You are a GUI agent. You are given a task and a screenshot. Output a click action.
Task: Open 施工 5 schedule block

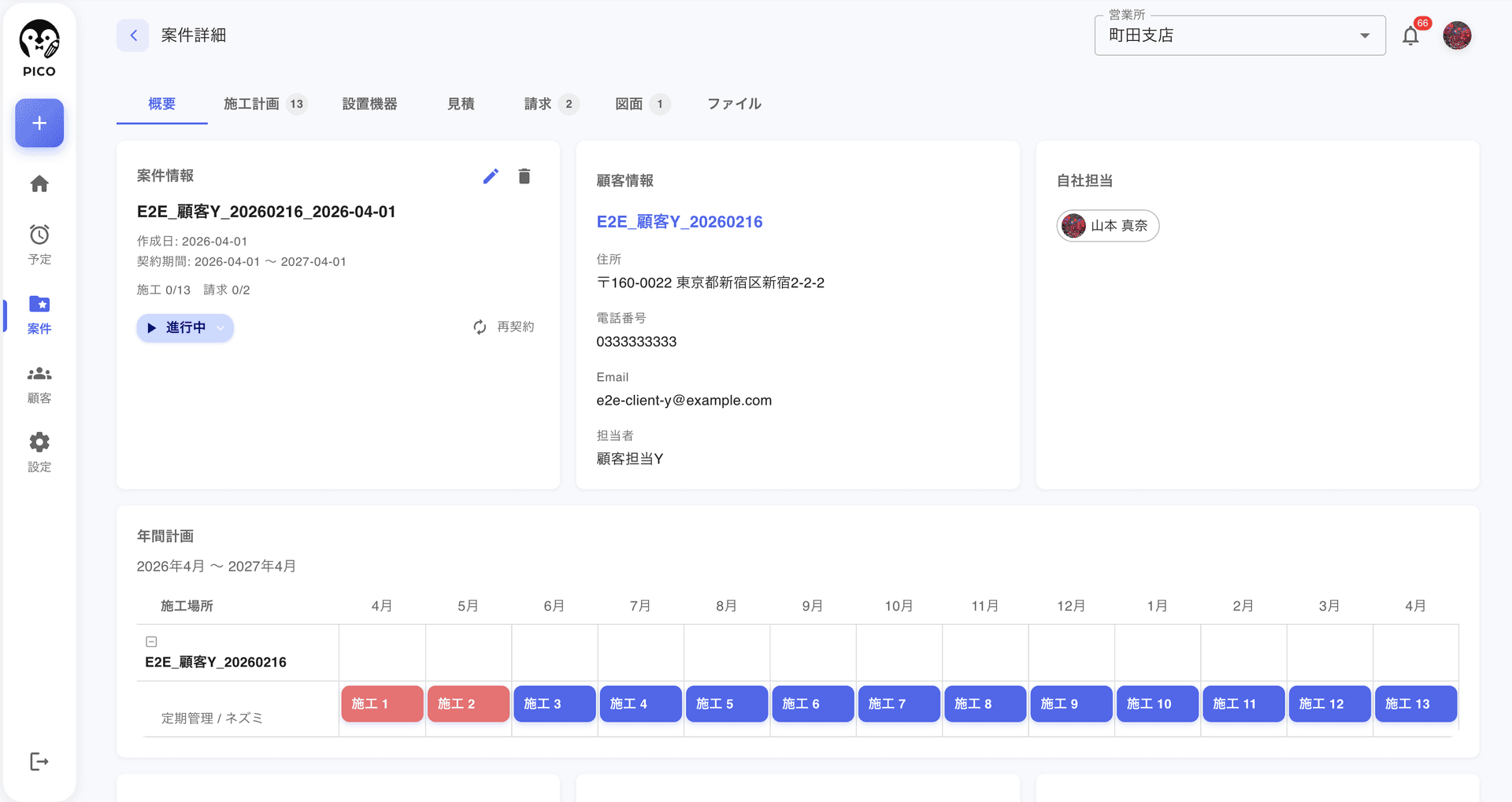click(727, 704)
